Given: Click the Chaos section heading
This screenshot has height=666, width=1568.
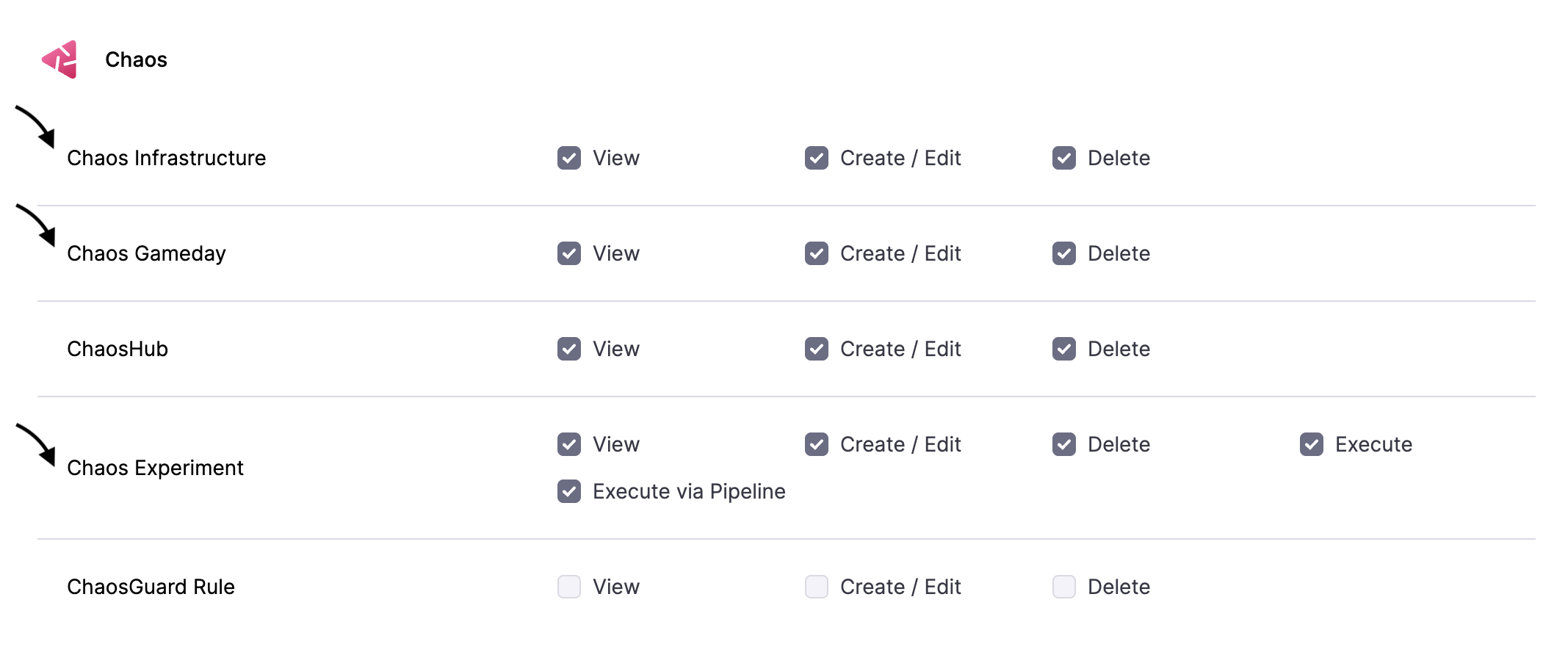Looking at the screenshot, I should 136,59.
